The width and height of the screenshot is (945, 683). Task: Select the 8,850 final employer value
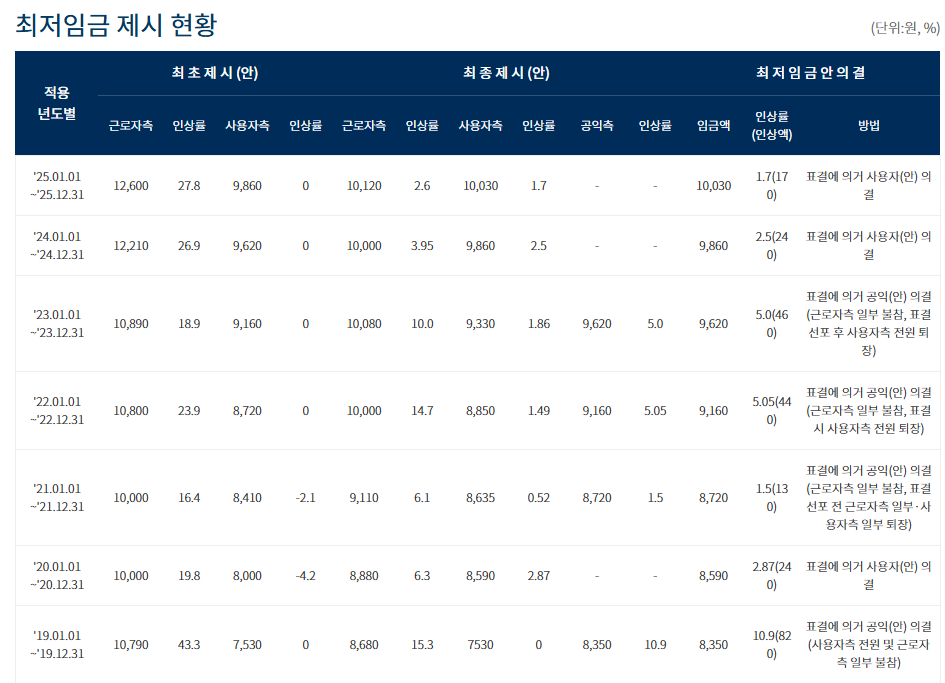tap(480, 411)
